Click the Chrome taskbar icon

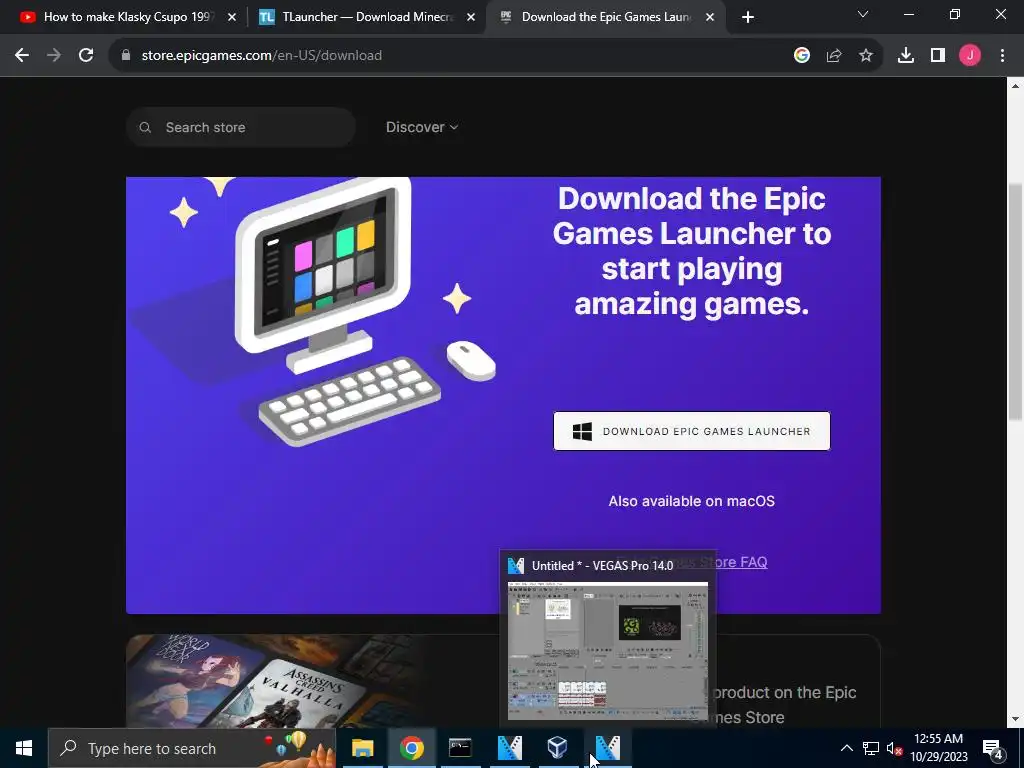411,748
